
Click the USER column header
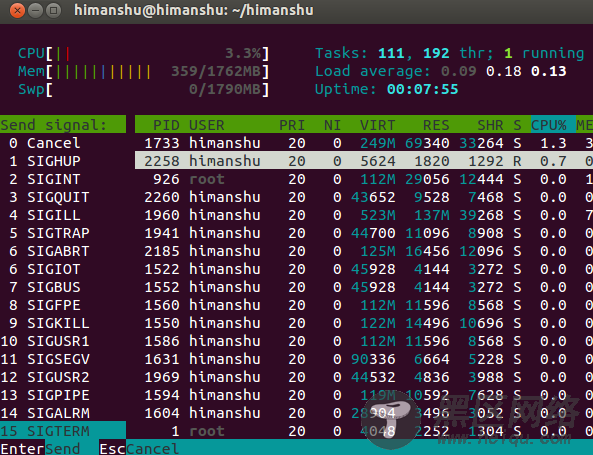[206, 125]
